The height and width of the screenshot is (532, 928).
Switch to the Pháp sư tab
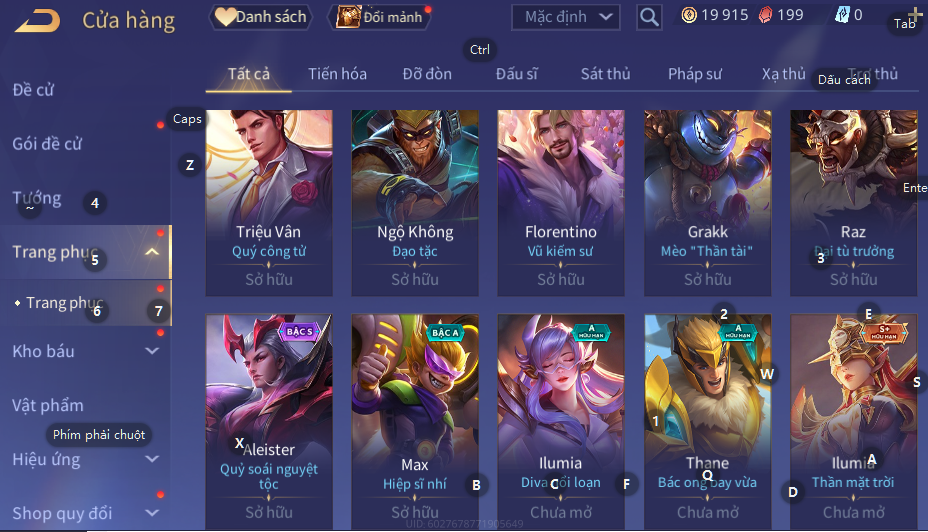695,74
